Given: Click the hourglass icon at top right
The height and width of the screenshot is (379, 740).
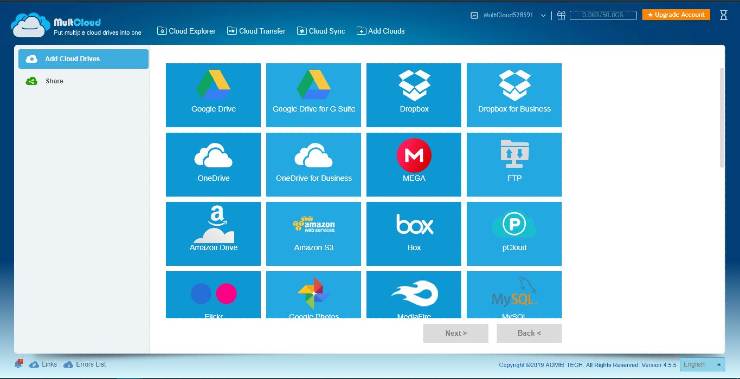Looking at the screenshot, I should click(x=723, y=15).
